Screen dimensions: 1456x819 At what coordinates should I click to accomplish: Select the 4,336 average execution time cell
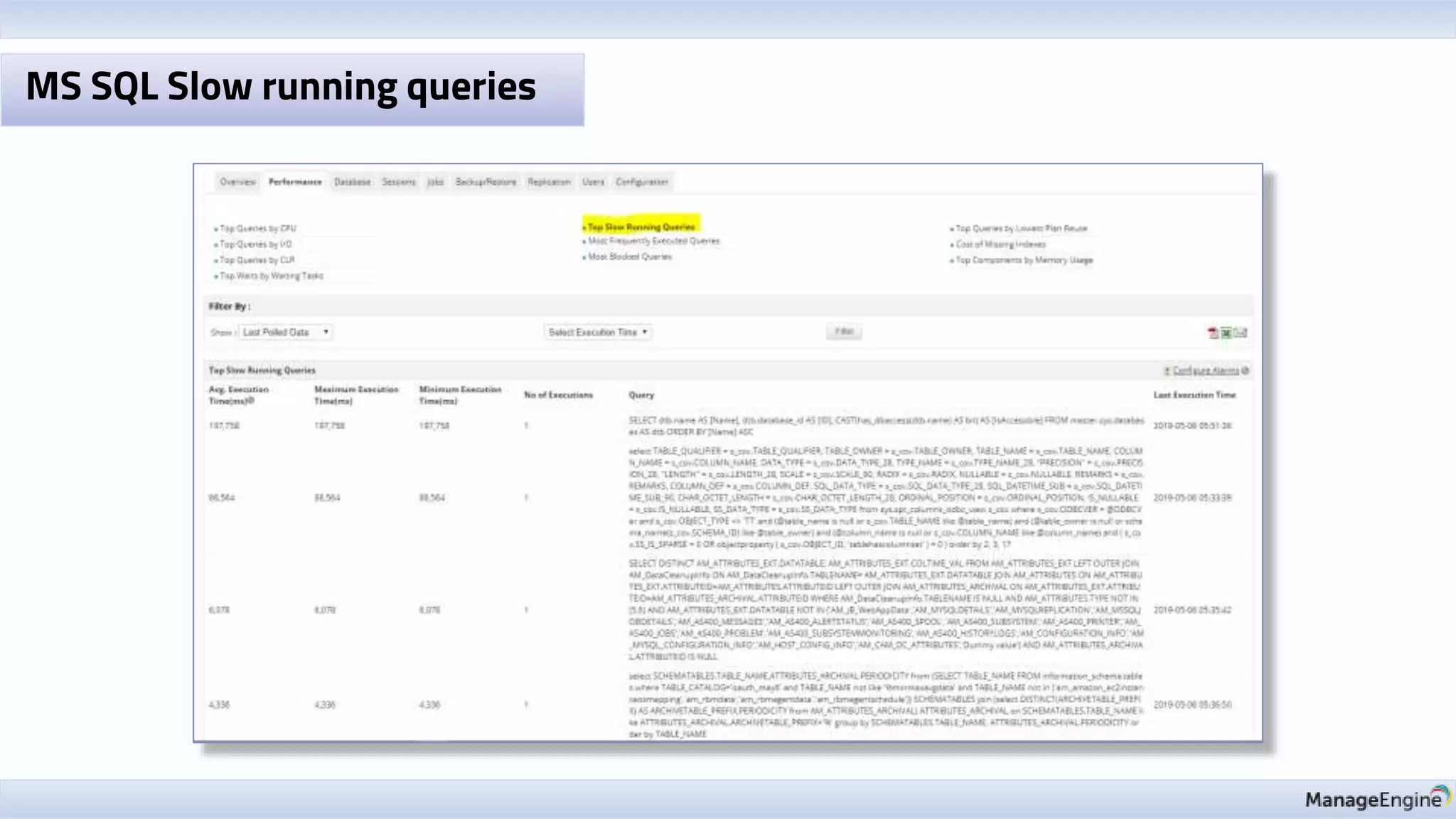point(219,705)
